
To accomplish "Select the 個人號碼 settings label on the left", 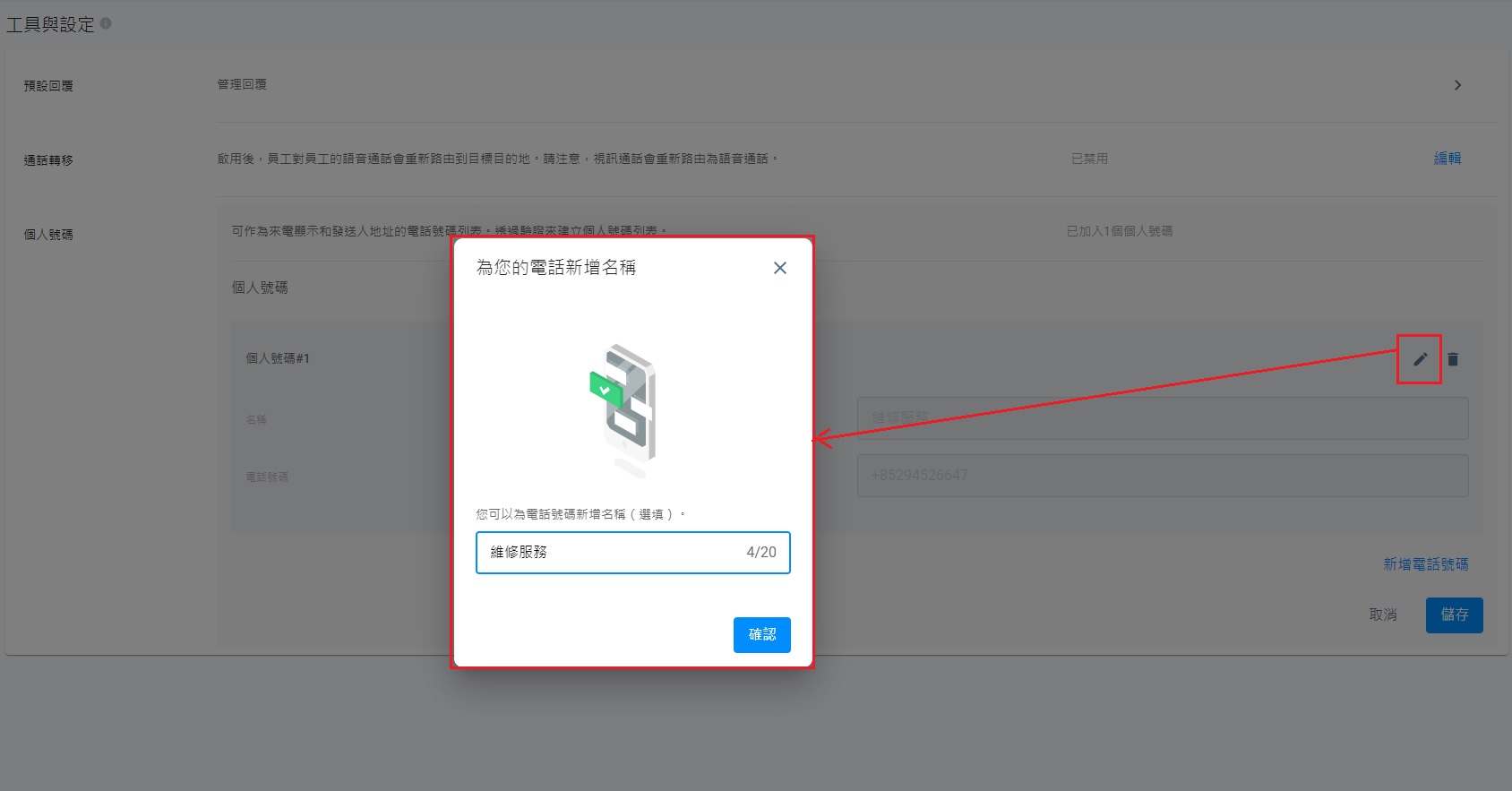I will [x=48, y=235].
